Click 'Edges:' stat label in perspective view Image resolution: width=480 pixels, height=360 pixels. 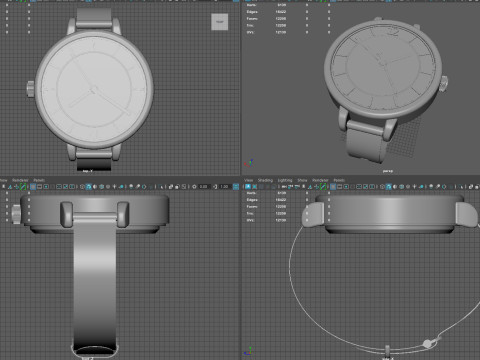[x=252, y=12]
